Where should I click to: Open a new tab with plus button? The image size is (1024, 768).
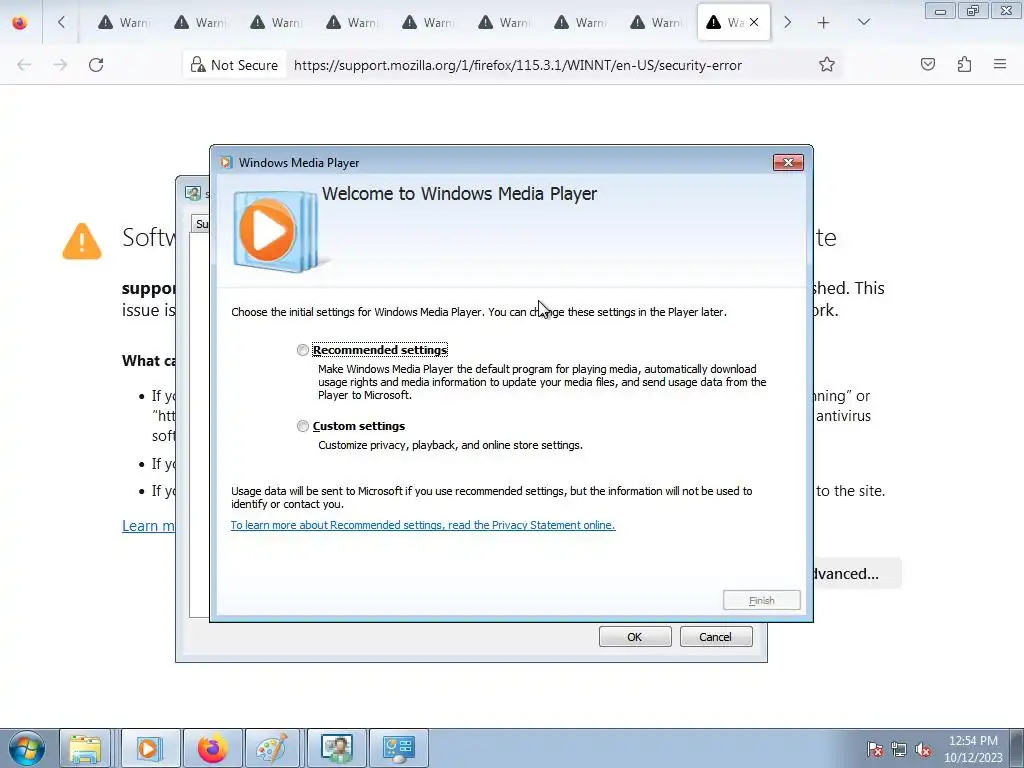coord(824,23)
